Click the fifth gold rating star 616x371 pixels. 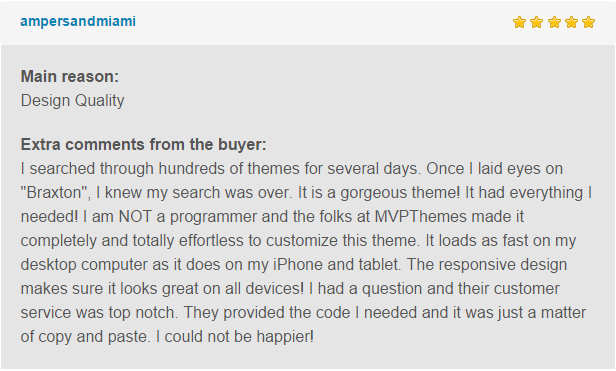coord(588,22)
